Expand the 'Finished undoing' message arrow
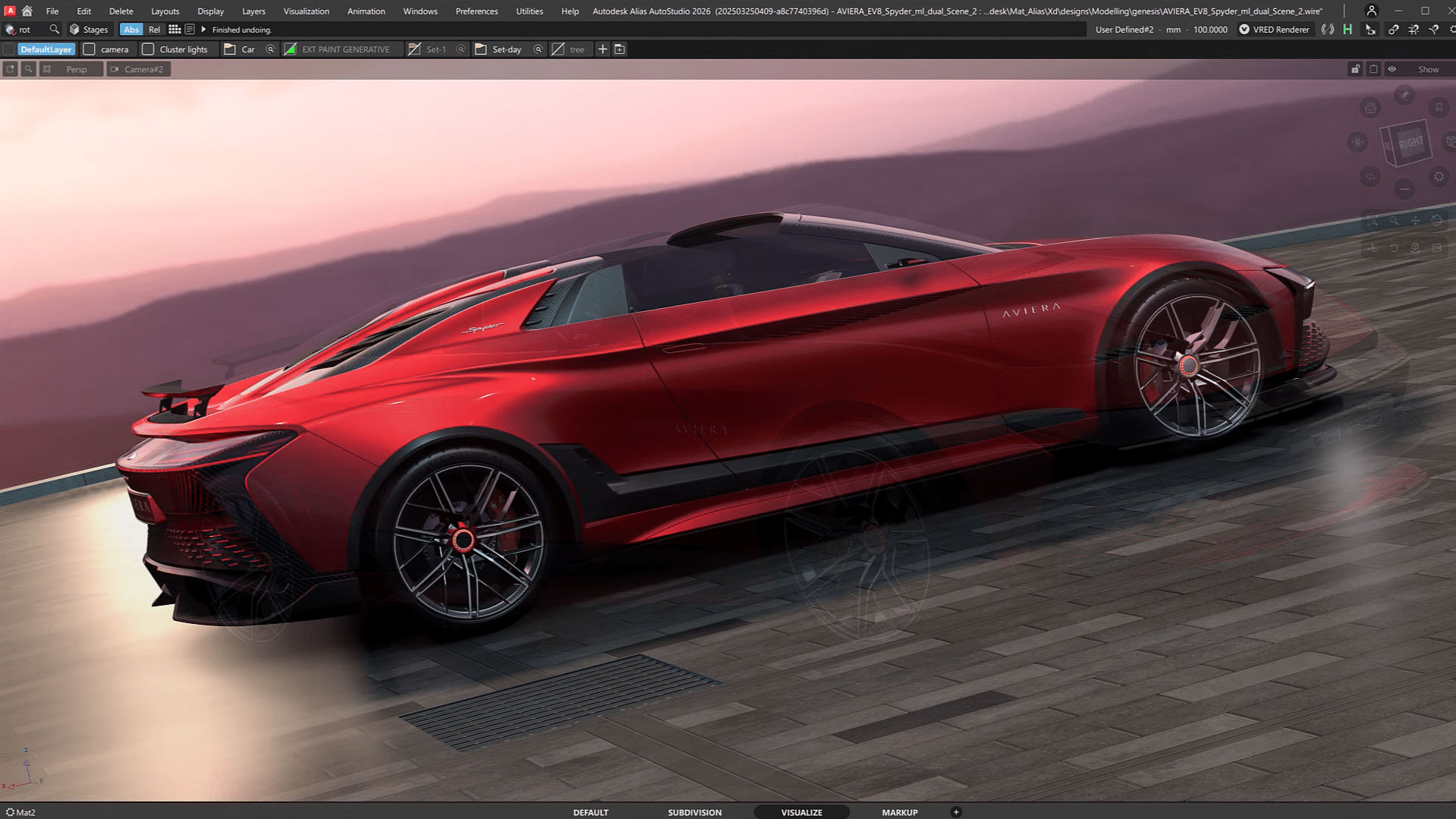The image size is (1456, 819). click(x=203, y=29)
